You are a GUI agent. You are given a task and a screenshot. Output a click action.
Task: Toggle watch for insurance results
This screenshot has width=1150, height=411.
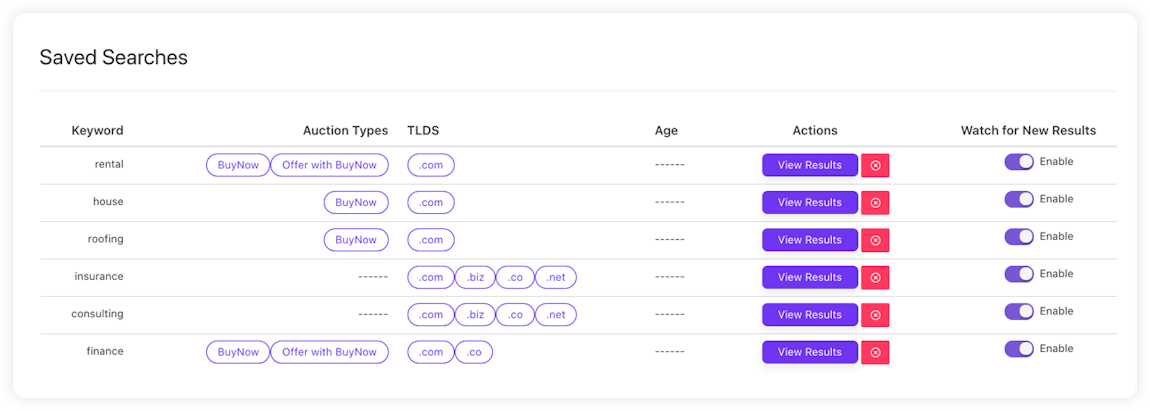[1019, 274]
